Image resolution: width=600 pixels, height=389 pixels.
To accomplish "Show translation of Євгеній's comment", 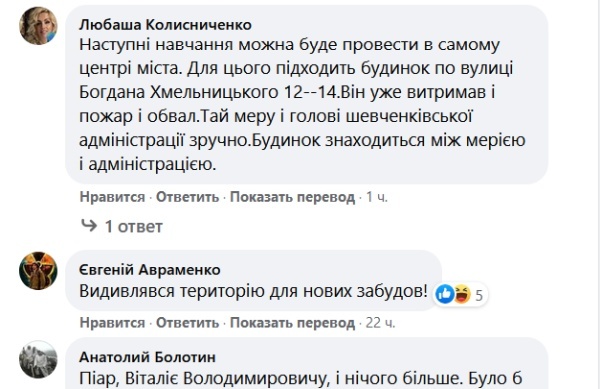I will (292, 323).
